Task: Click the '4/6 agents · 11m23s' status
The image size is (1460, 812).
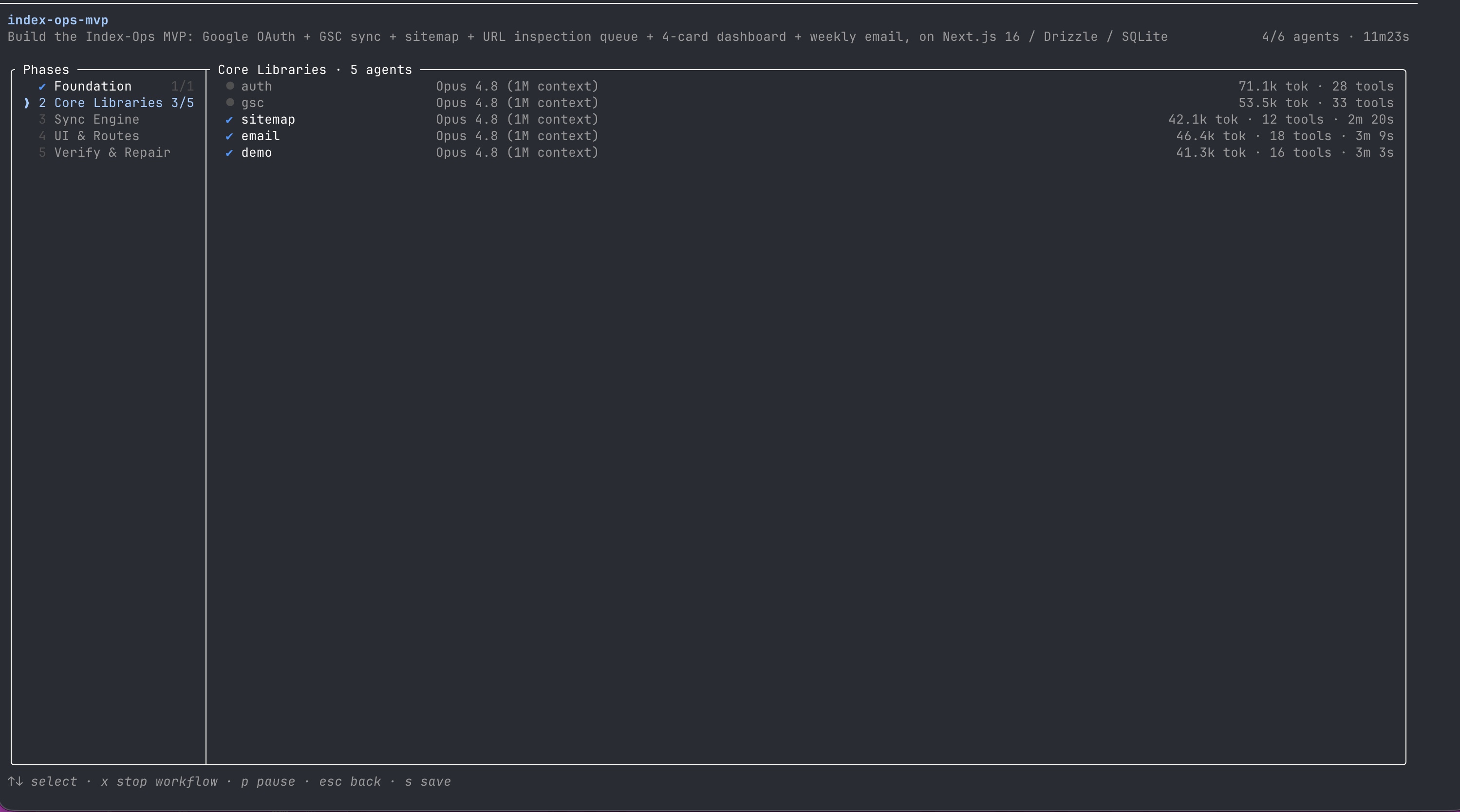Action: [1335, 37]
